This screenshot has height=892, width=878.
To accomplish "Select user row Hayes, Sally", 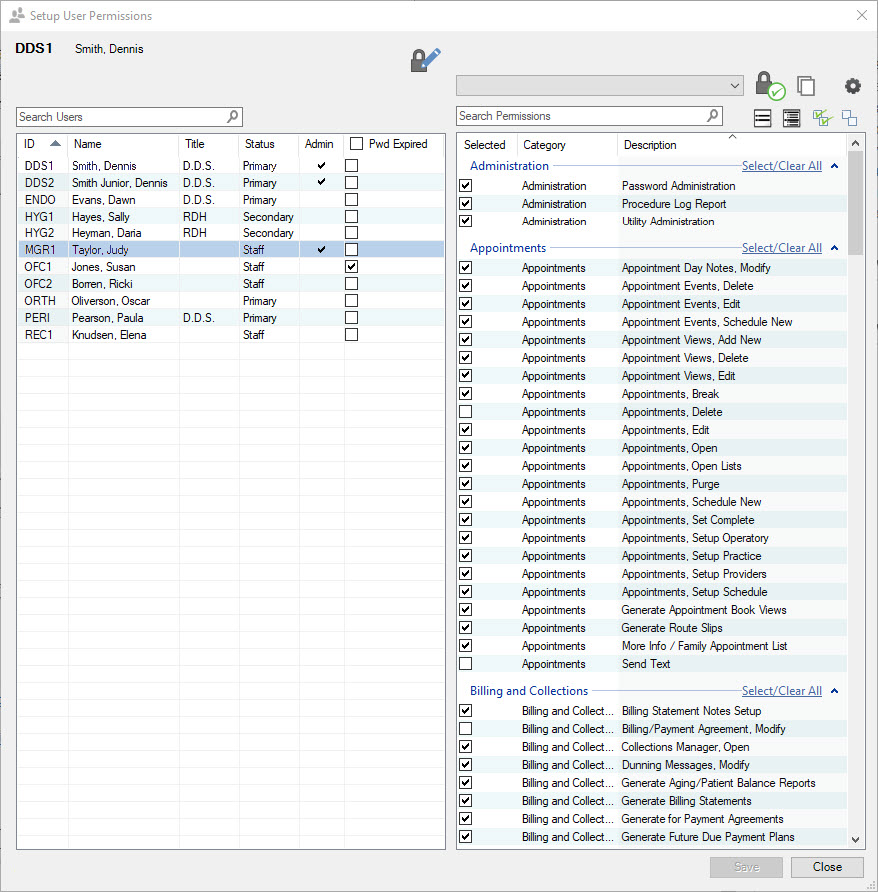I will [230, 217].
